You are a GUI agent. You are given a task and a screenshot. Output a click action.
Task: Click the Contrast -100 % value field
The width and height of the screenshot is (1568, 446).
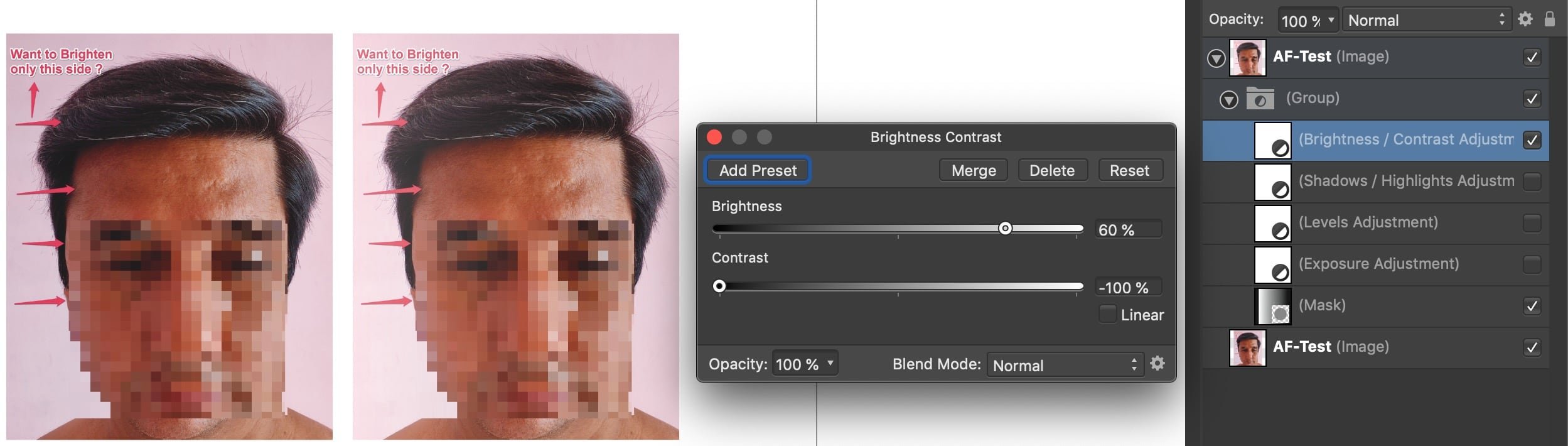[1128, 287]
